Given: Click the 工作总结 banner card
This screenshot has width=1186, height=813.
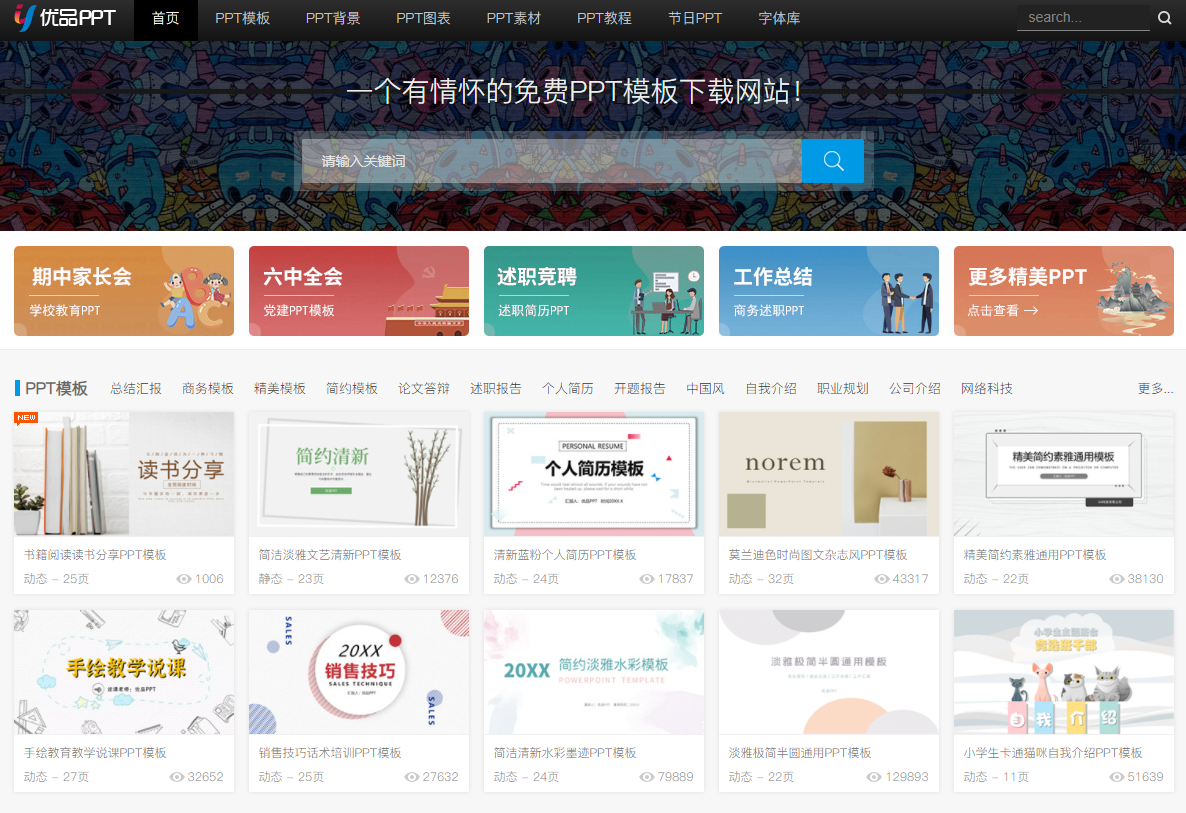Looking at the screenshot, I should tap(828, 290).
